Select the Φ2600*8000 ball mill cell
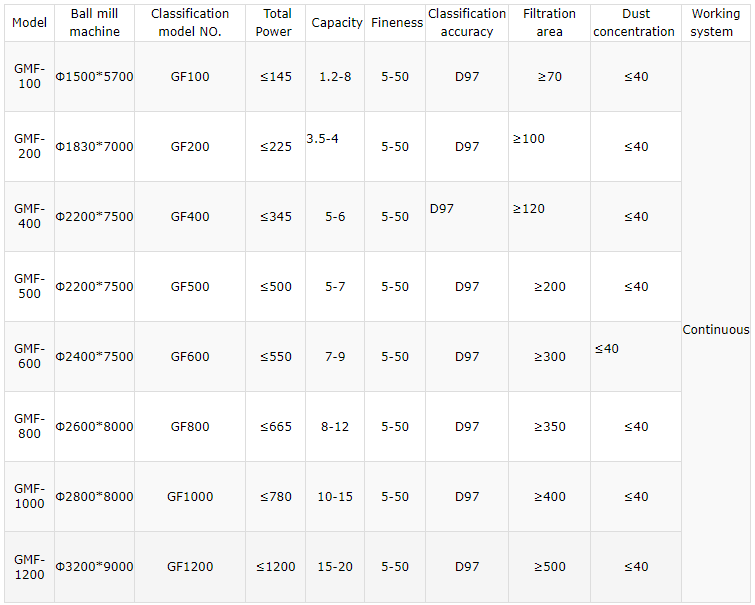755x605 pixels. [x=94, y=427]
